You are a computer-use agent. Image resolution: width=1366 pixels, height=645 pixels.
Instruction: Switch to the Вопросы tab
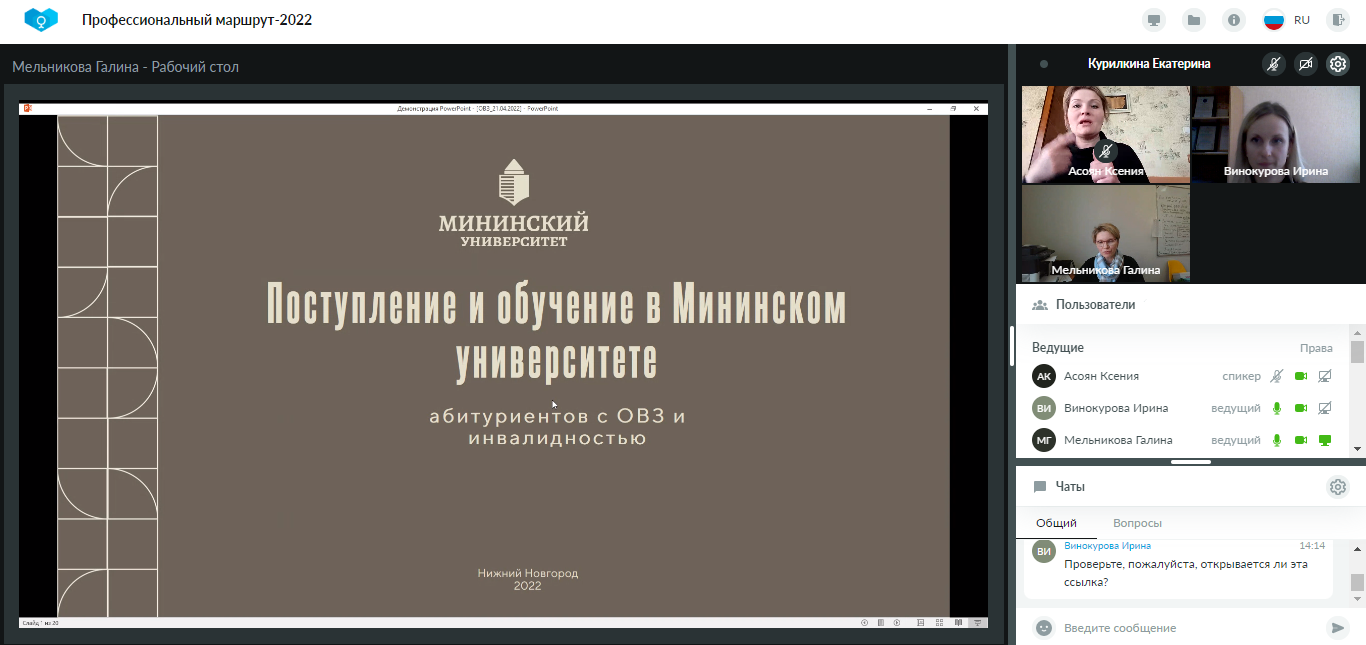tap(1137, 523)
